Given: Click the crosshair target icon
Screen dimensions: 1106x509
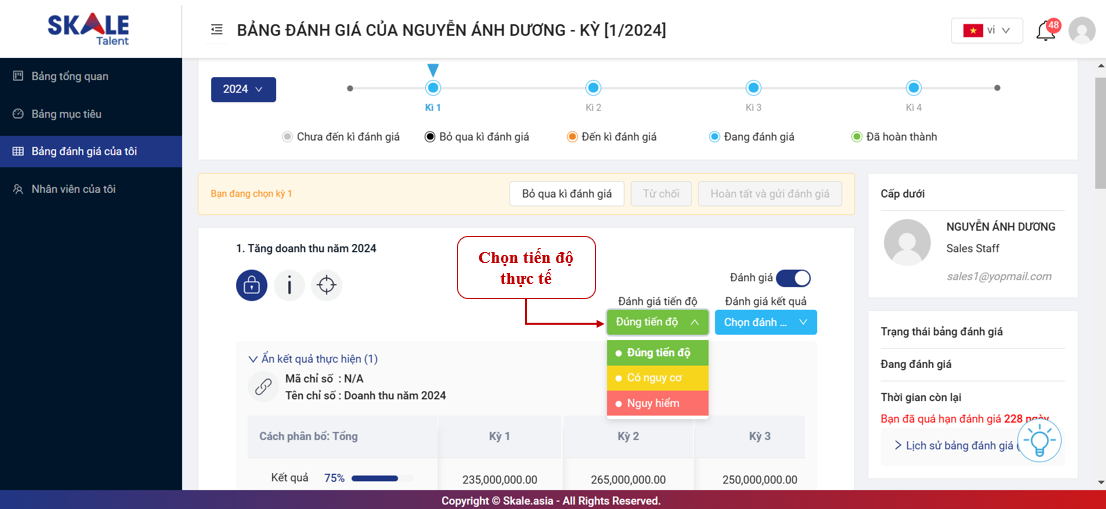Looking at the screenshot, I should (x=326, y=285).
